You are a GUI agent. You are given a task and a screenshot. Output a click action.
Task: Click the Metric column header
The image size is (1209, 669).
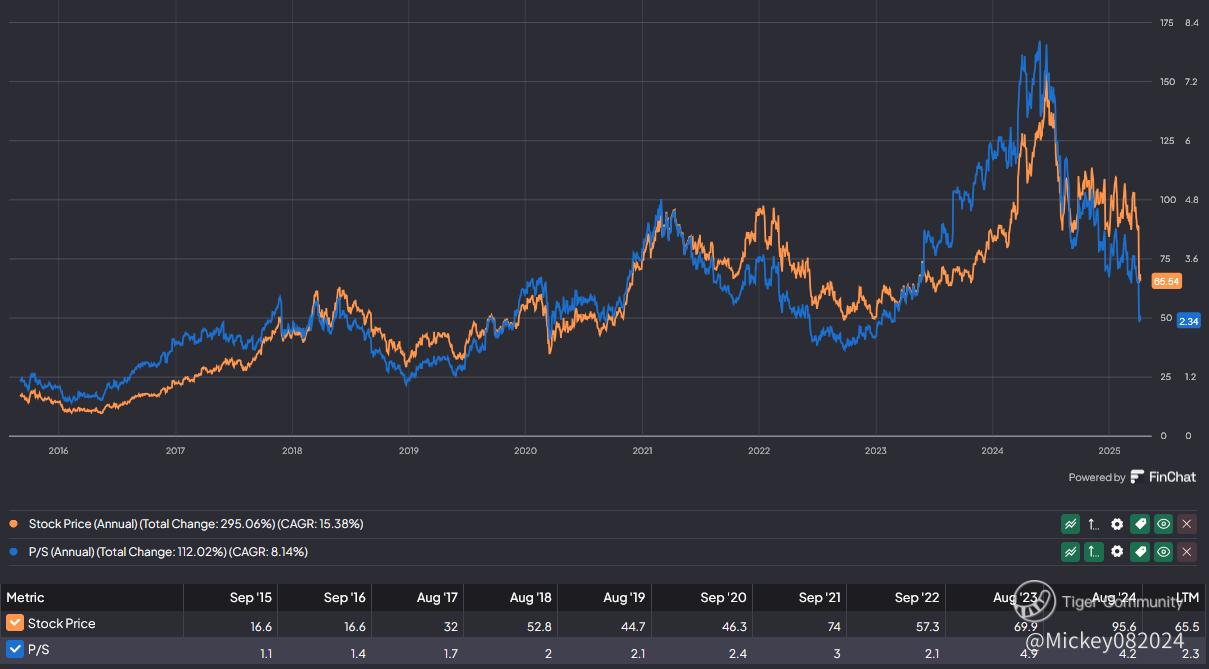pyautogui.click(x=26, y=597)
